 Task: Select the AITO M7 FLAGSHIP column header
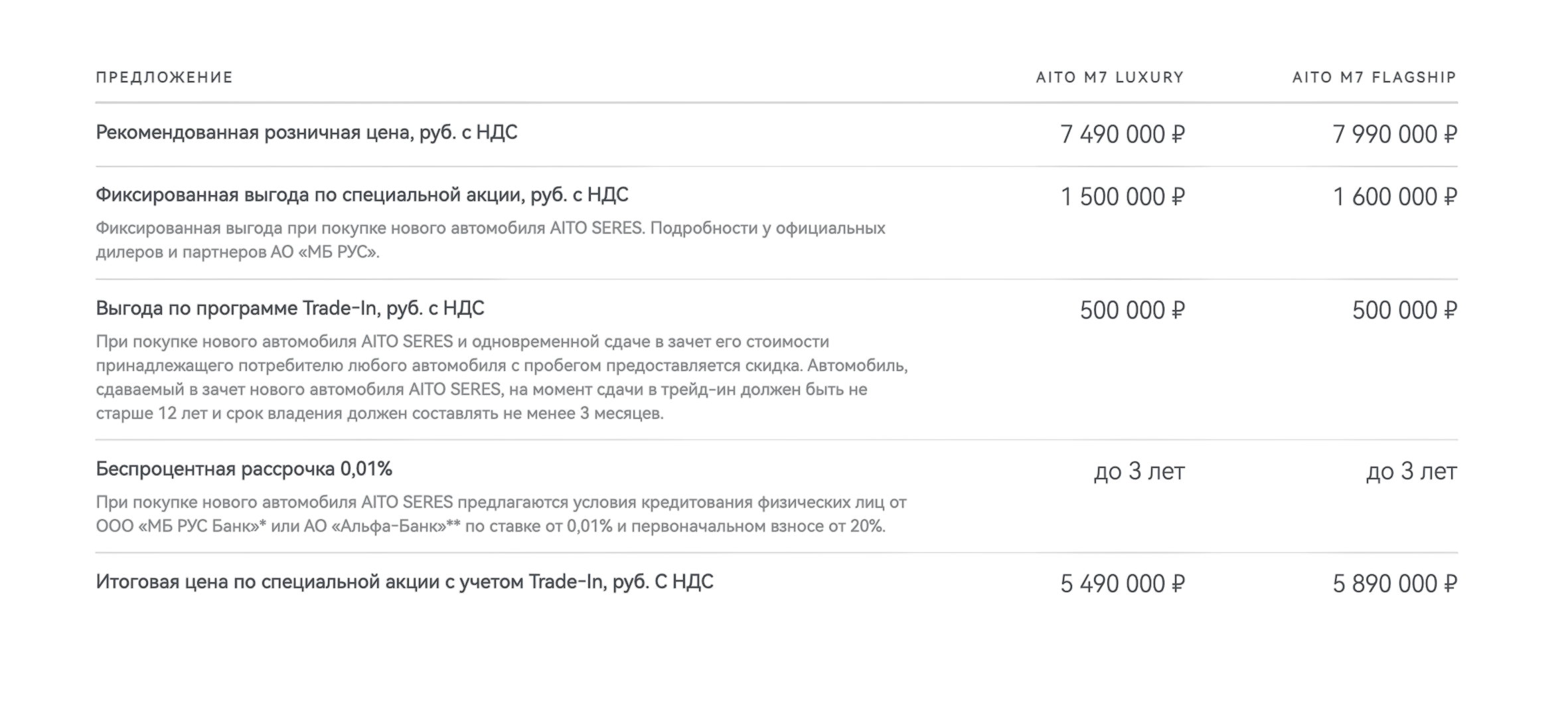(x=1374, y=78)
